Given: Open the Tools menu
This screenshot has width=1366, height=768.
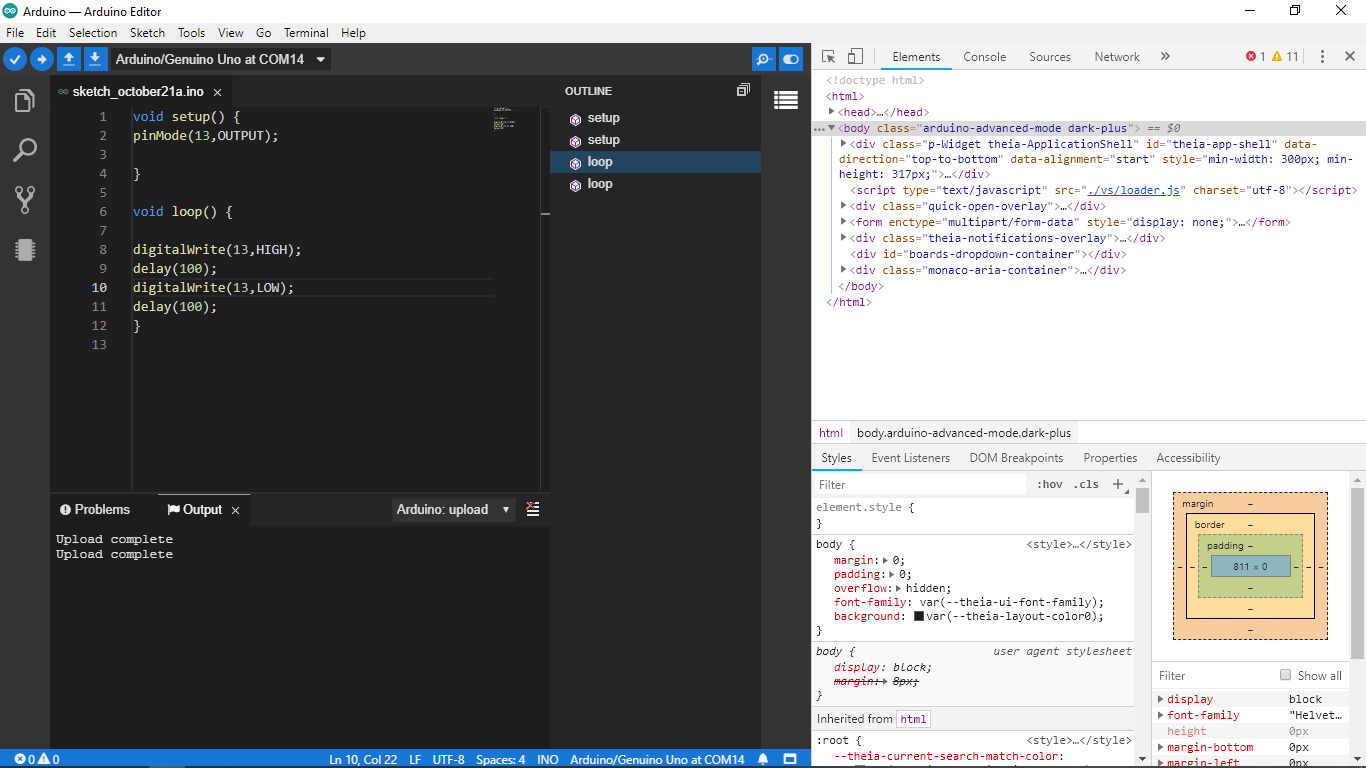Looking at the screenshot, I should click(x=191, y=33).
